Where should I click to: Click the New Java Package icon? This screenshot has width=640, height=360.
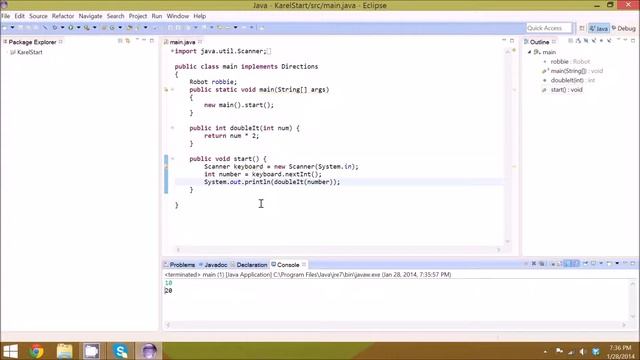[104, 28]
